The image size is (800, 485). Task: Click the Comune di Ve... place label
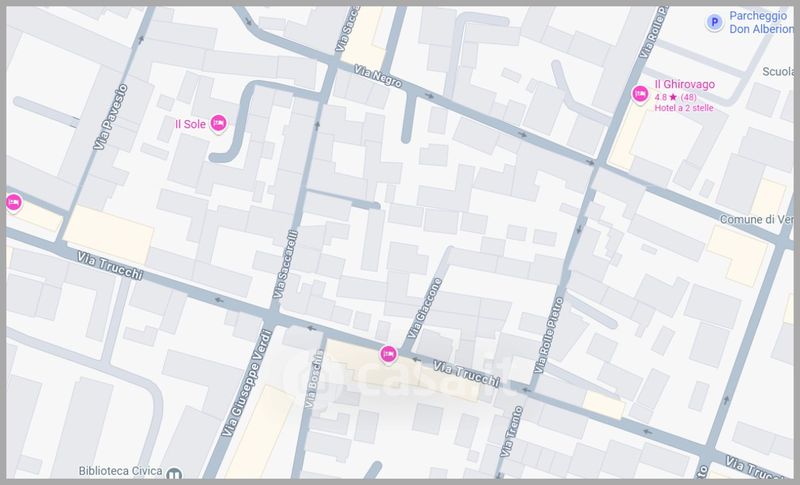756,219
